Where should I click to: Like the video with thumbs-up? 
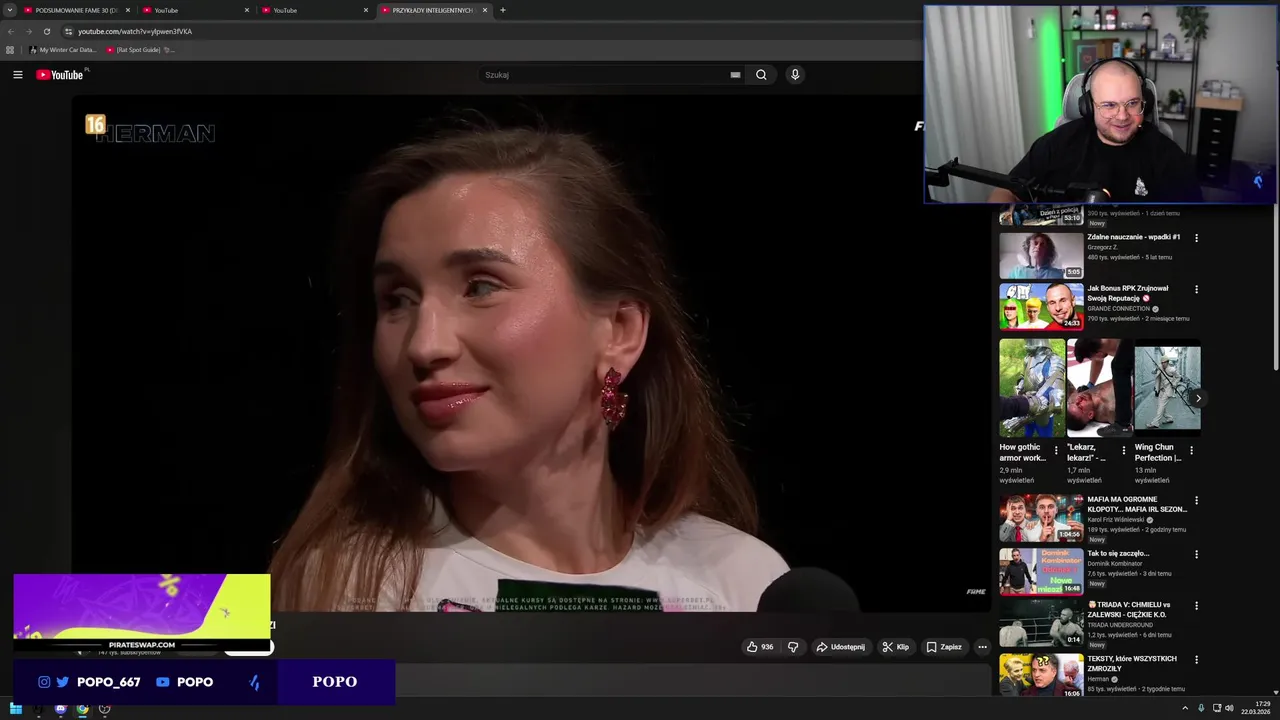tap(760, 647)
